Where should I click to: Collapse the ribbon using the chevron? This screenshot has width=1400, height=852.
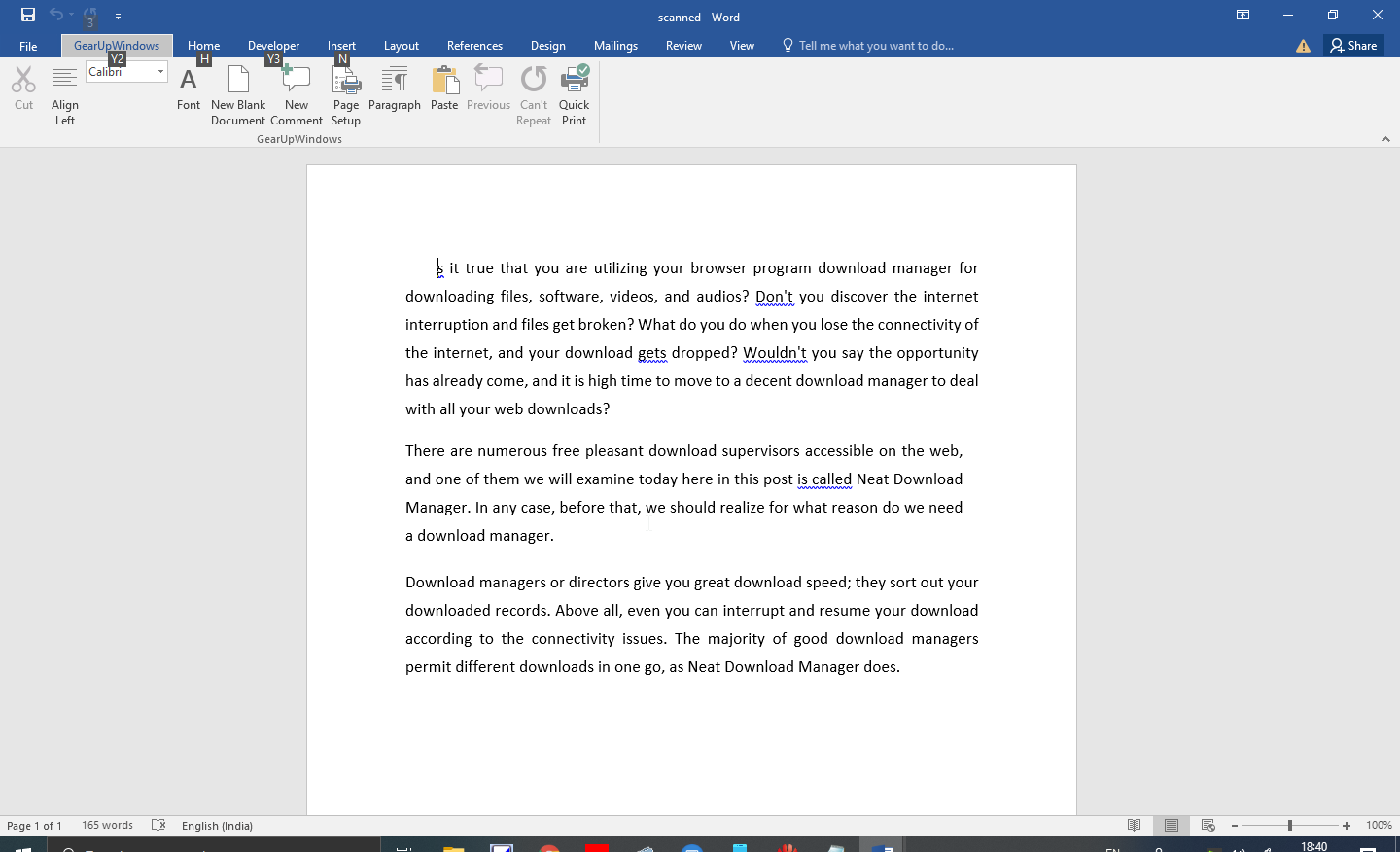[x=1385, y=138]
